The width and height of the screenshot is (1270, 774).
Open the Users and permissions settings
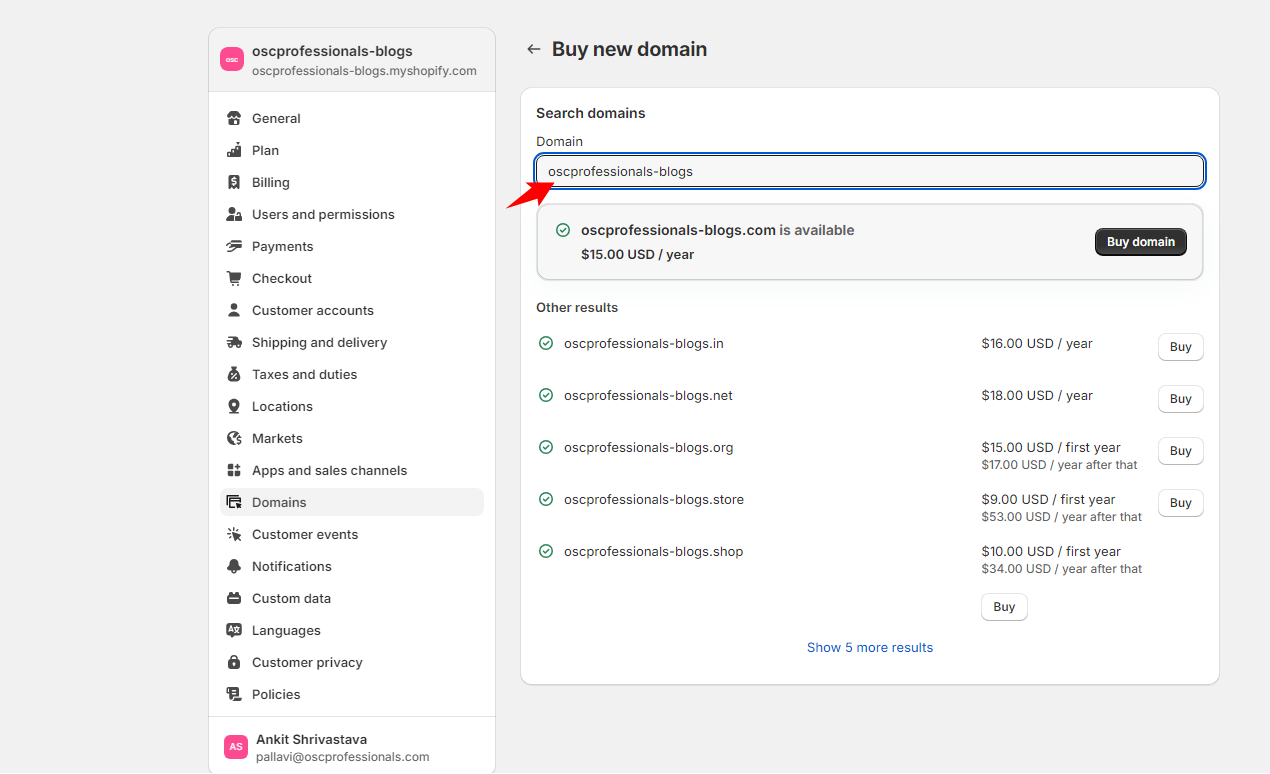322,214
